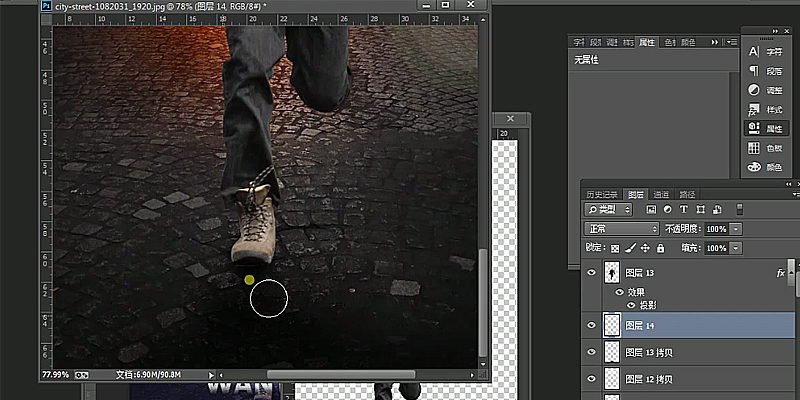Select the 图层 14 layer row

click(x=688, y=325)
